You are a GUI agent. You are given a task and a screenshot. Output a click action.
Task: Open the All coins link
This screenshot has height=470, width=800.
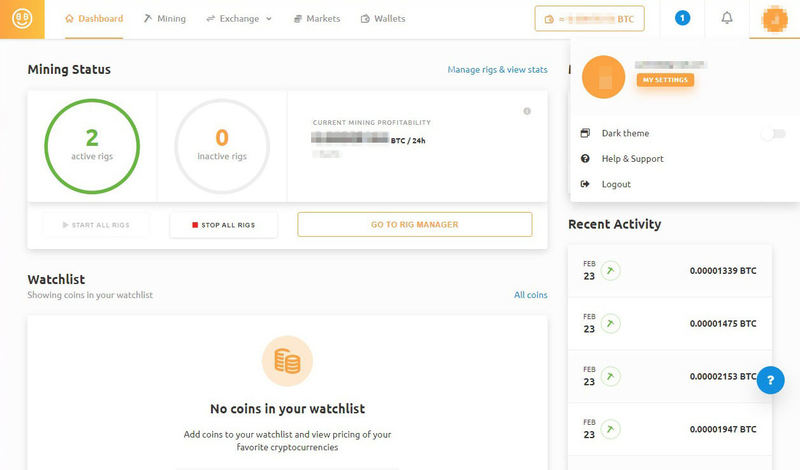tap(531, 295)
